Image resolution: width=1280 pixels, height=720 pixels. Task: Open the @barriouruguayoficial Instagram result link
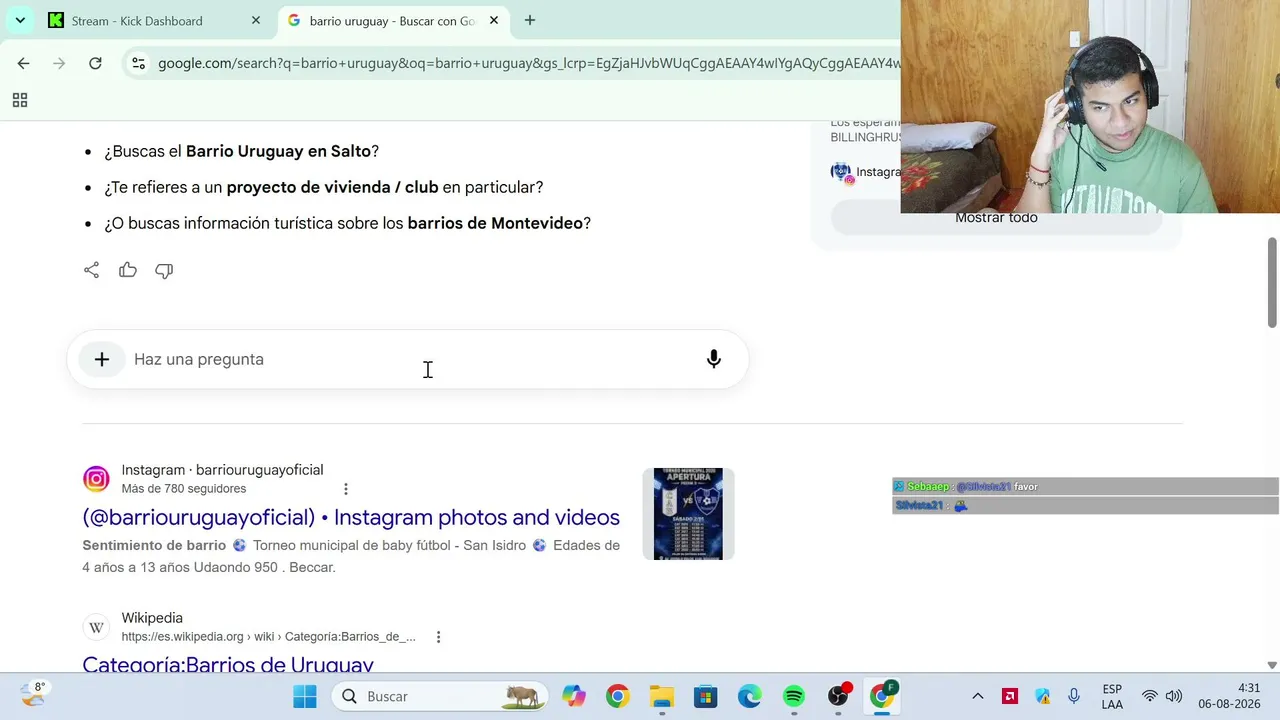(351, 517)
